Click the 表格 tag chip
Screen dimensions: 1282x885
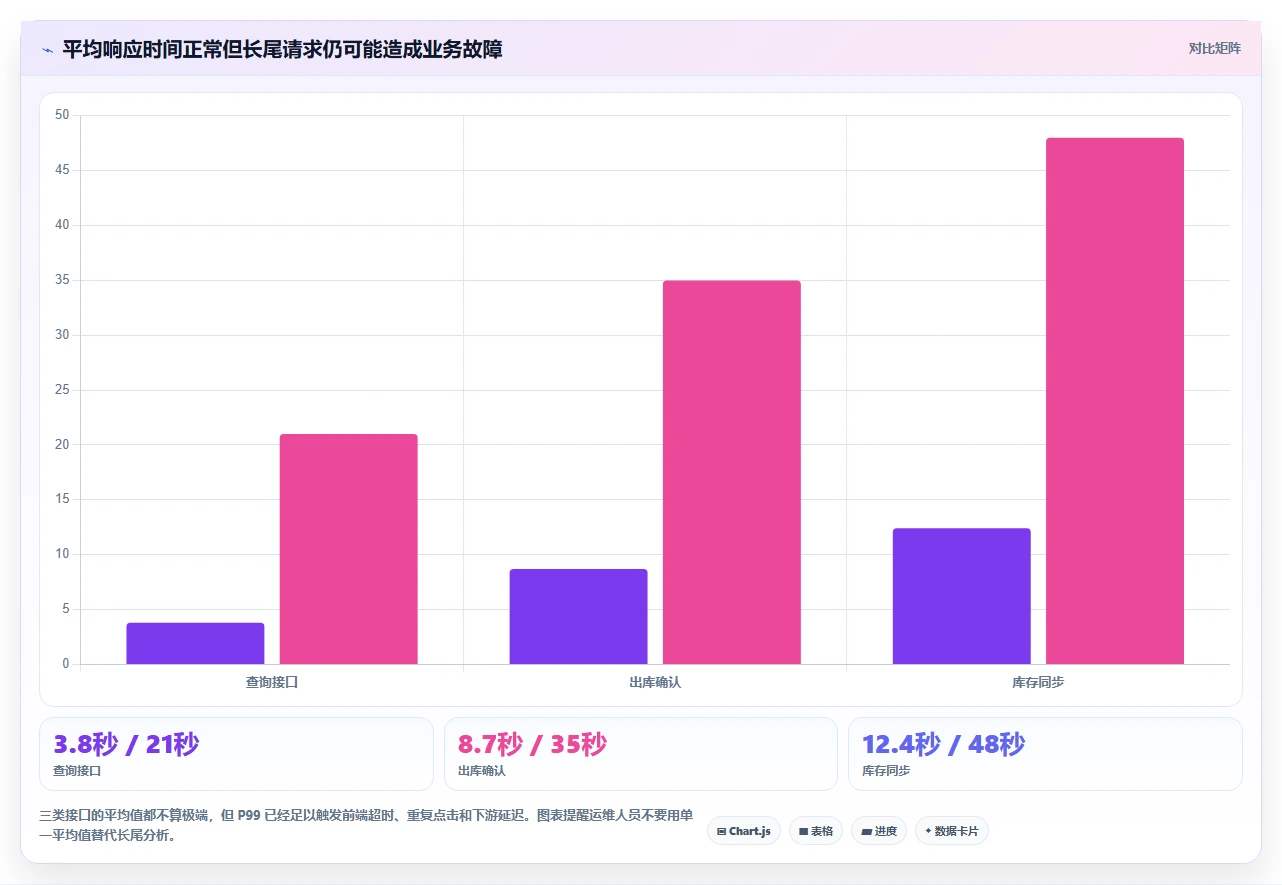(x=816, y=831)
